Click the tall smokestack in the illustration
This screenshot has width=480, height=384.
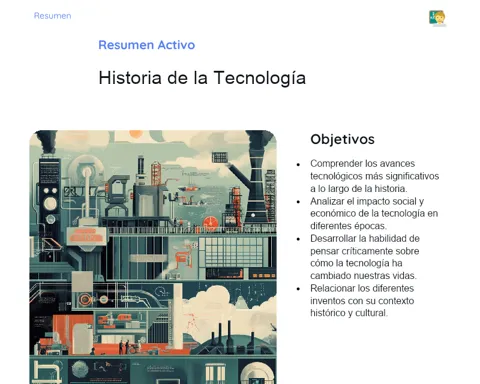coord(257,180)
